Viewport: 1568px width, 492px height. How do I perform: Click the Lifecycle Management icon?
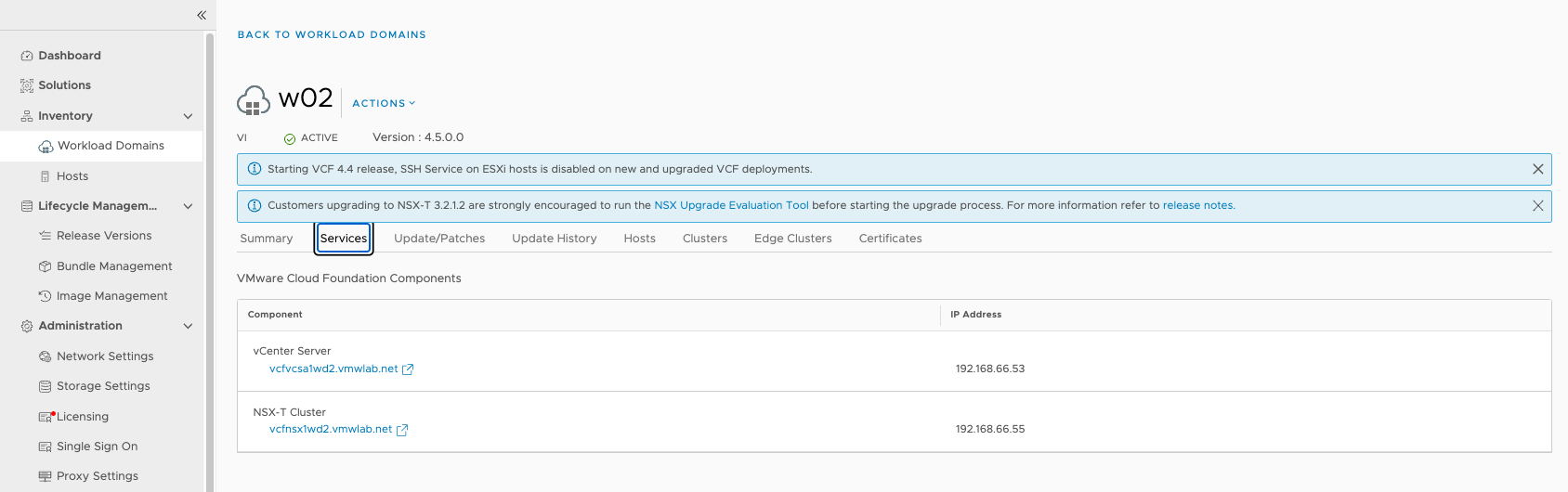click(27, 206)
